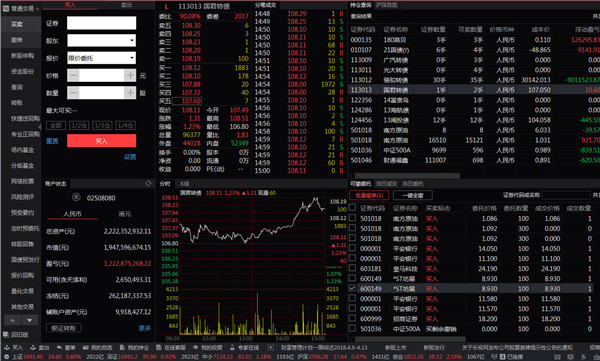This screenshot has height=361, width=600.
Task: Click the scroll-down arrow under the left sidebar
Action: tap(29, 320)
